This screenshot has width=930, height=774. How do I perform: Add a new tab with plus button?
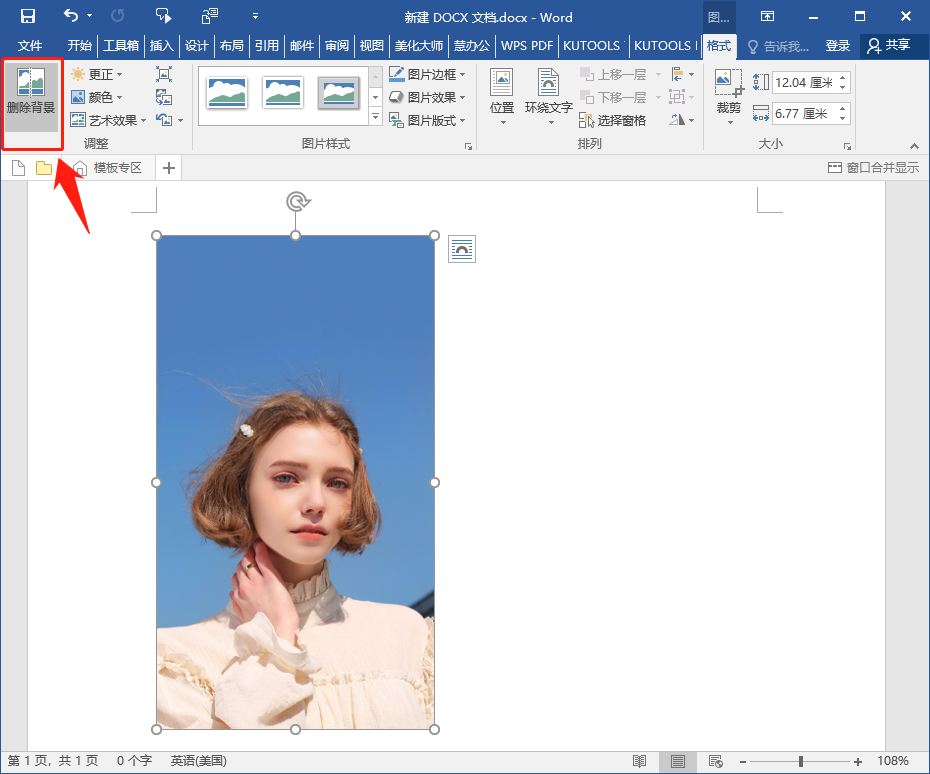coord(169,168)
